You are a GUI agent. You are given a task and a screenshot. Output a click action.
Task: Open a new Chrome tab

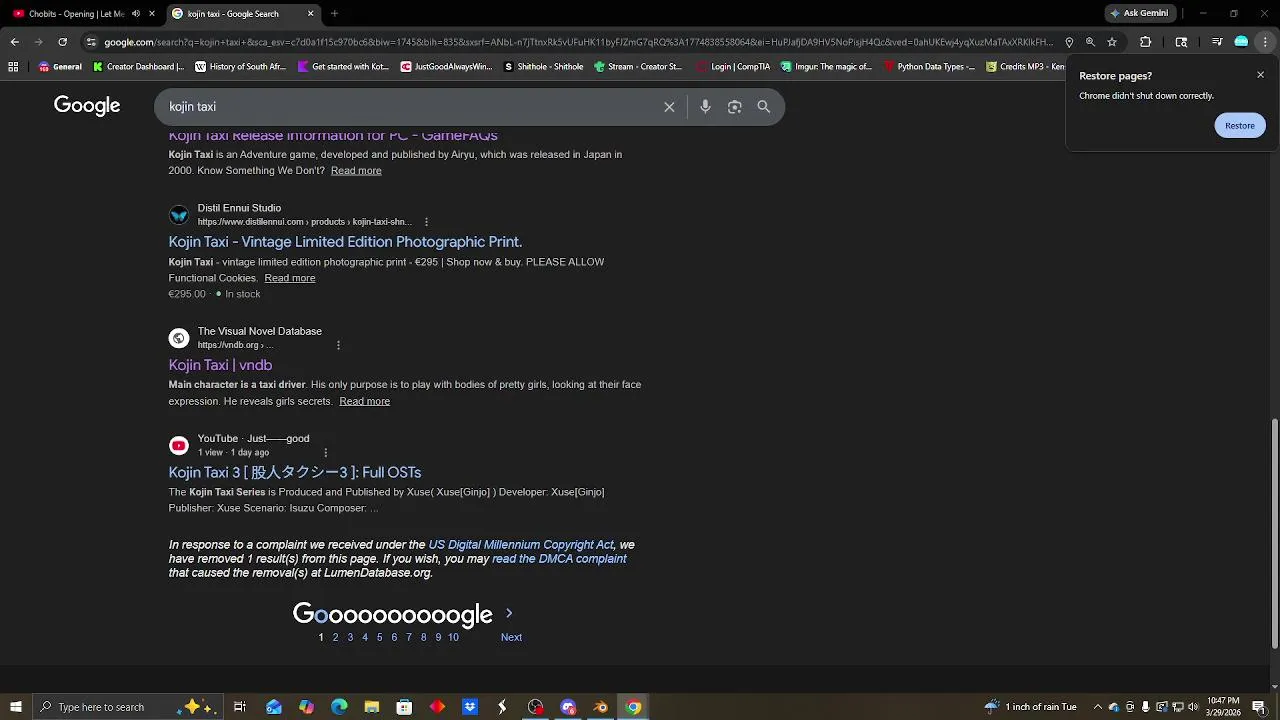click(x=334, y=14)
